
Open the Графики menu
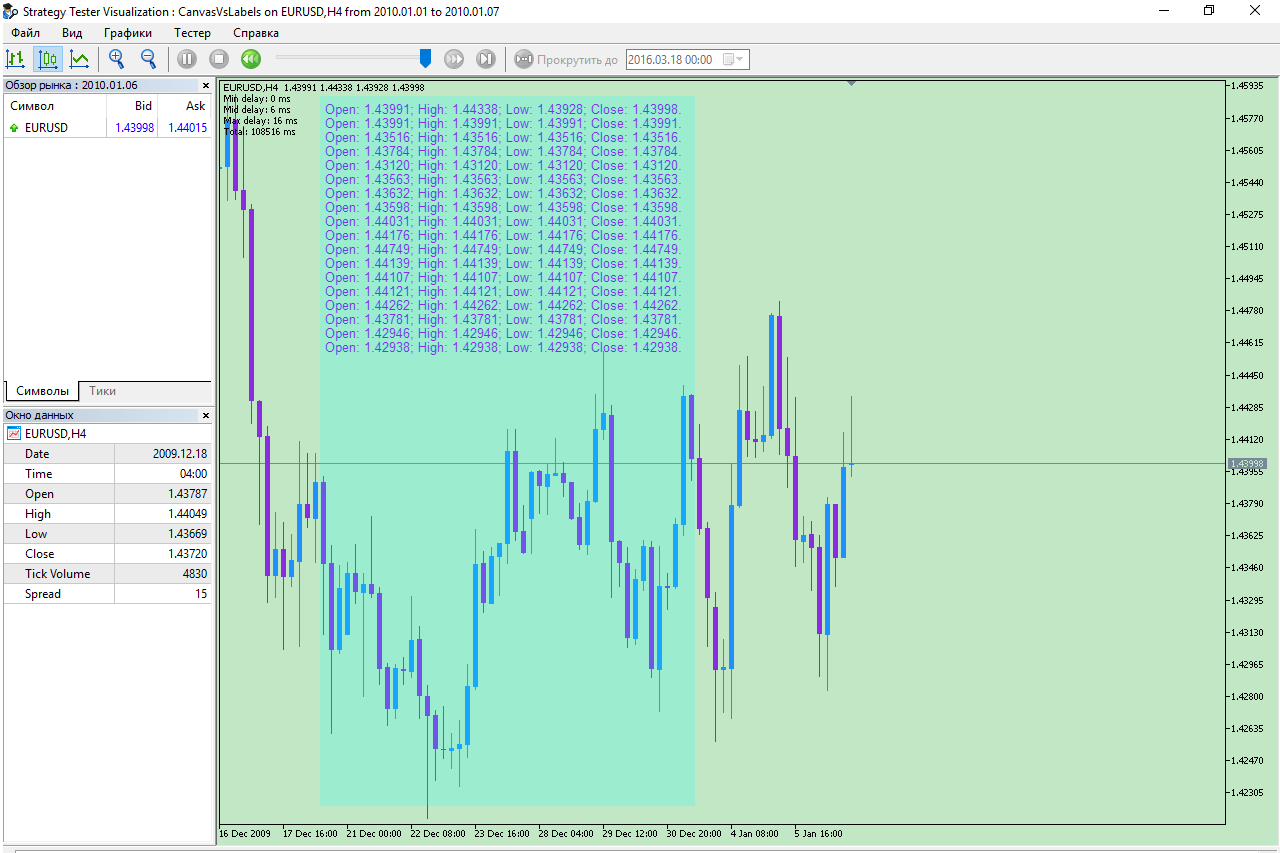point(128,33)
